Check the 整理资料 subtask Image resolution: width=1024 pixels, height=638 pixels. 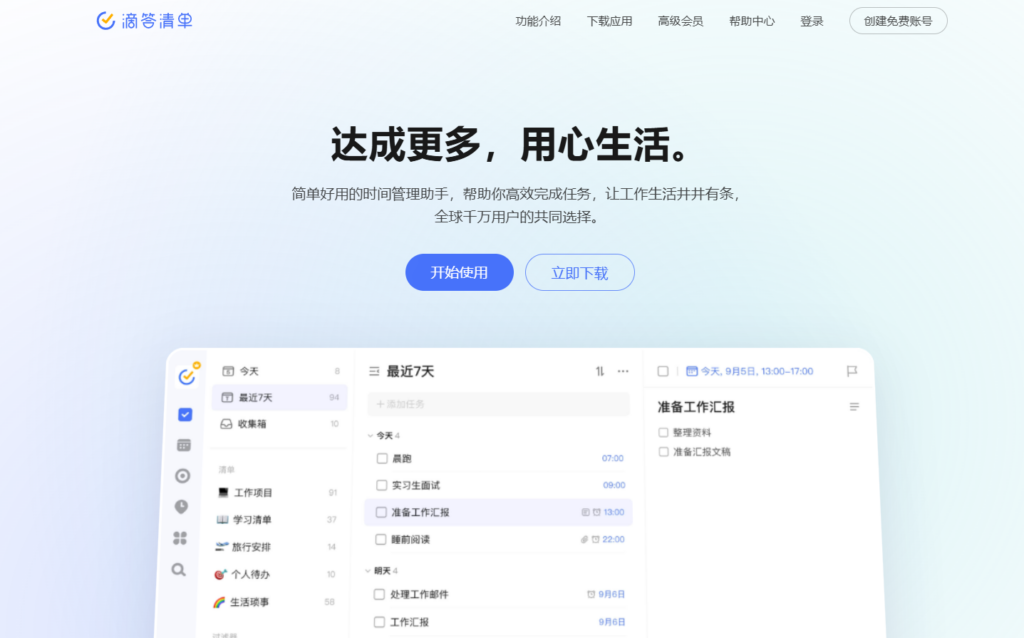661,431
